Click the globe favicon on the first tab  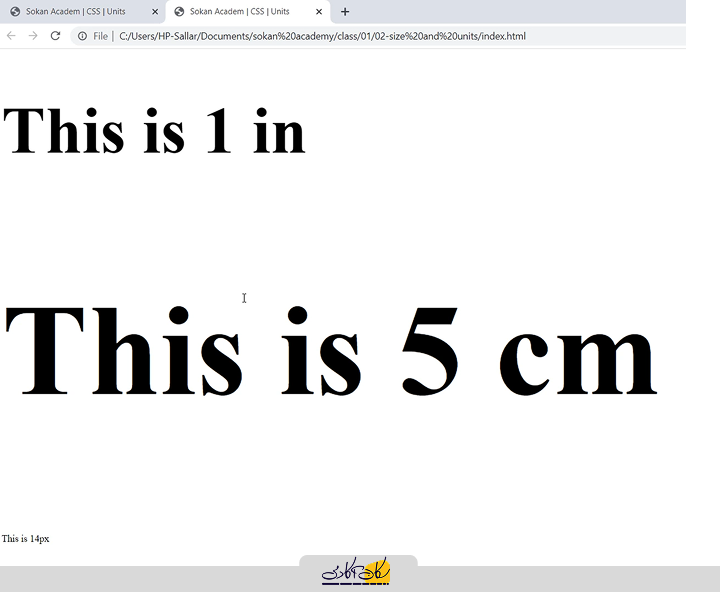pos(15,12)
